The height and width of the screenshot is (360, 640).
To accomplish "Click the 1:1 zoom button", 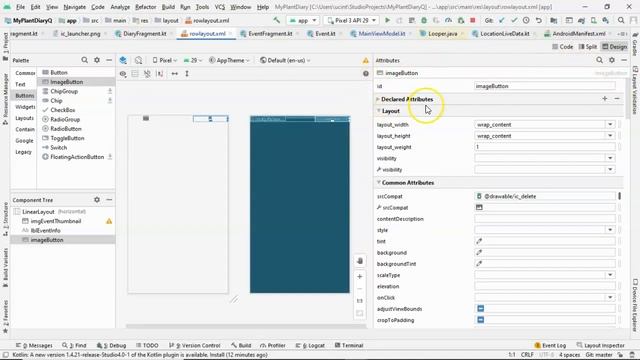I will [360, 301].
